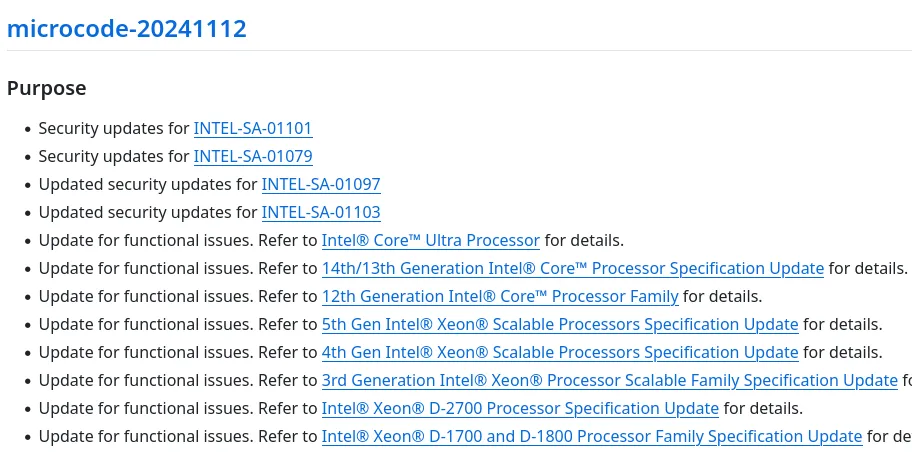This screenshot has width=912, height=457.
Task: Visit the Xeon D-1700 and D-1800 Specification link
Action: tap(591, 436)
